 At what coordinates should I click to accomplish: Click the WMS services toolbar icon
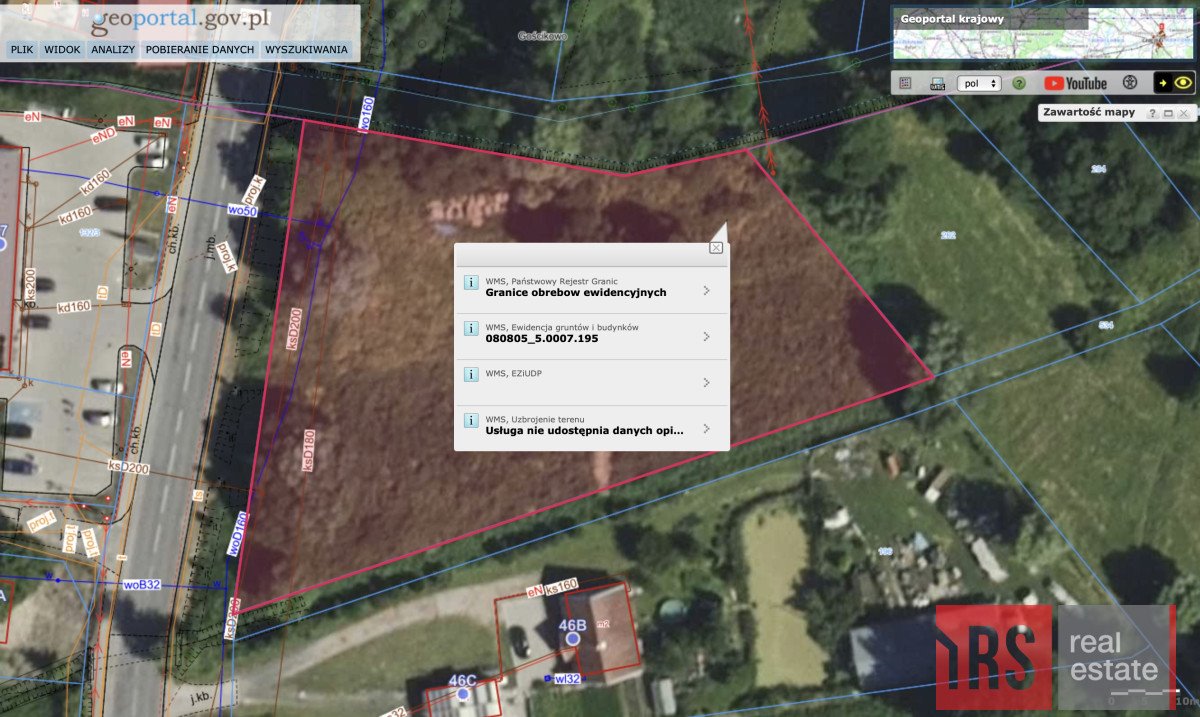[x=937, y=83]
